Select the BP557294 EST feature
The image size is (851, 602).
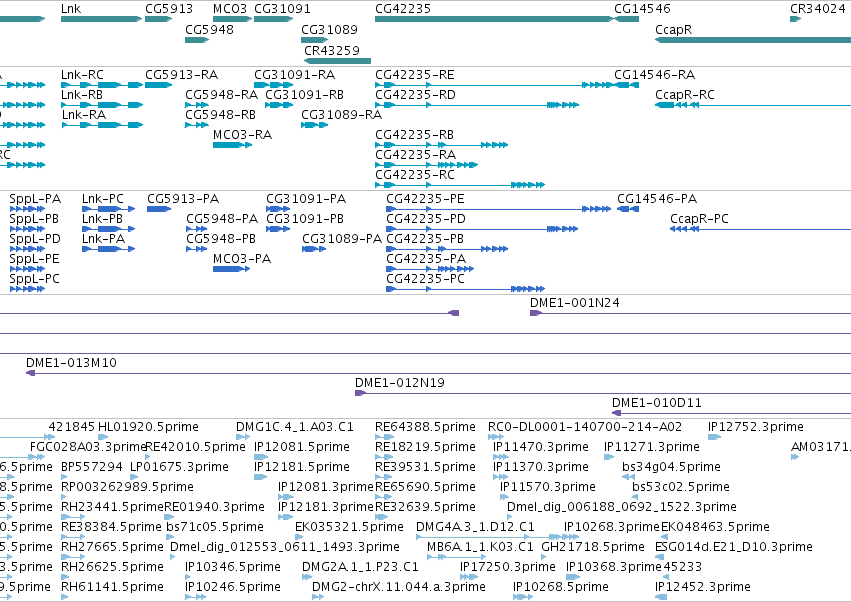[65, 477]
